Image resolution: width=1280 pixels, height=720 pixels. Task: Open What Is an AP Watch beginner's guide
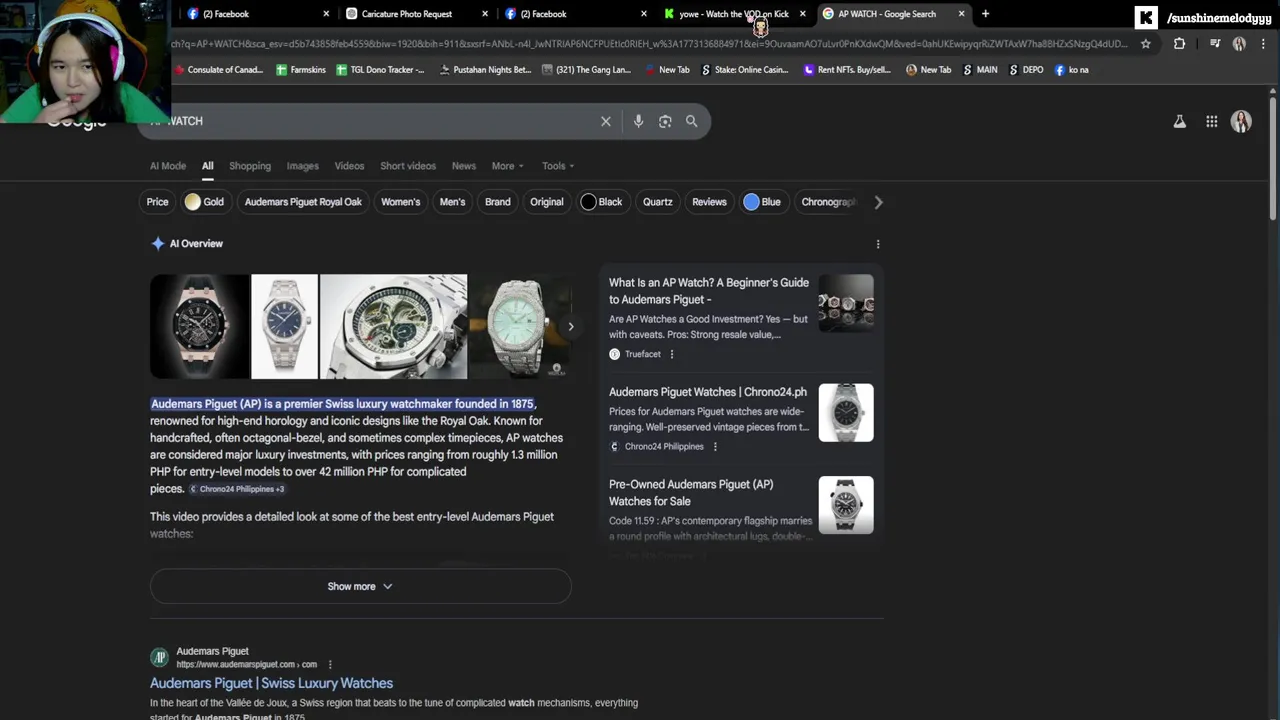pos(709,291)
